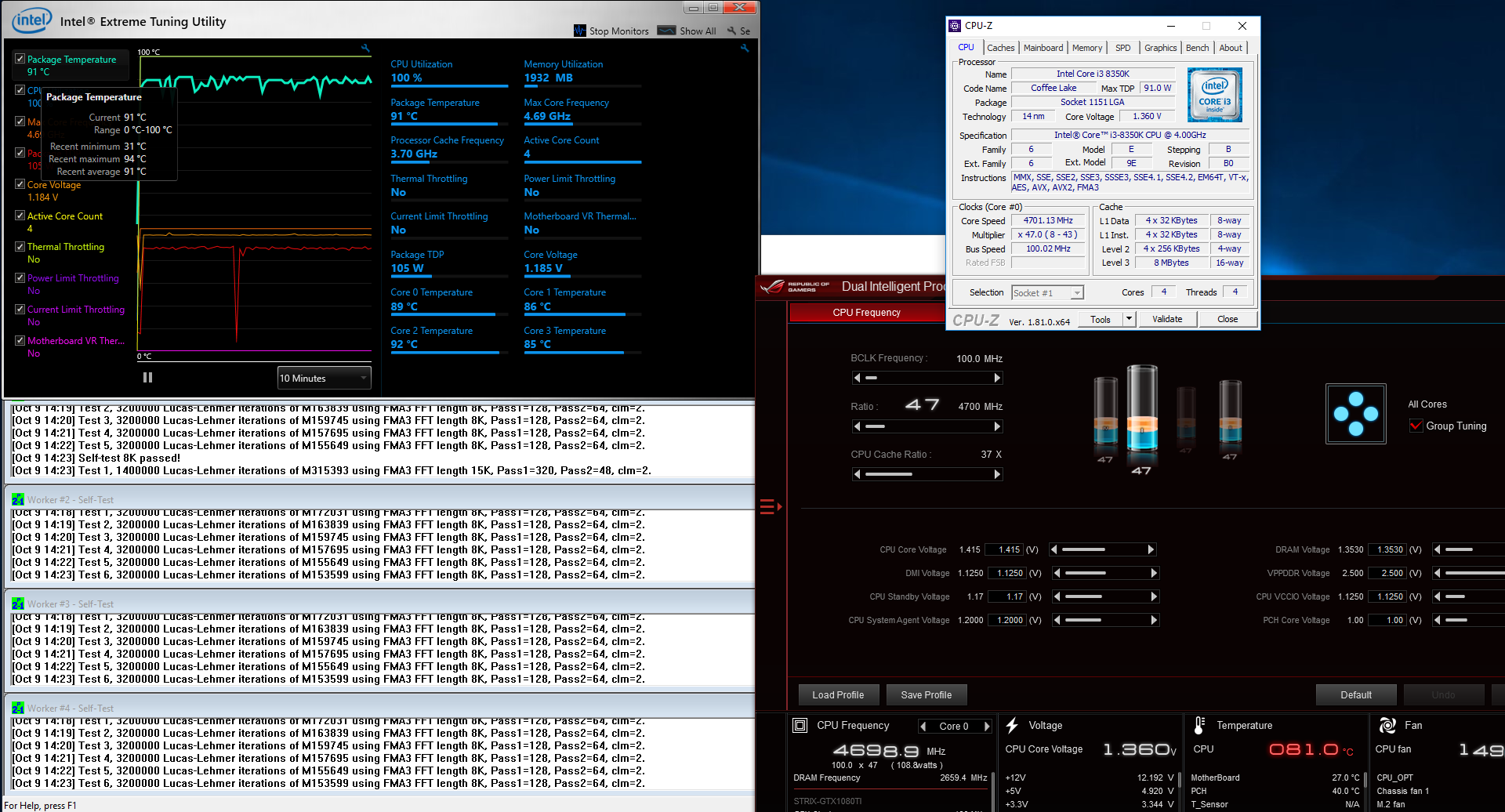Open the Bench tab in CPU-Z

[1197, 48]
